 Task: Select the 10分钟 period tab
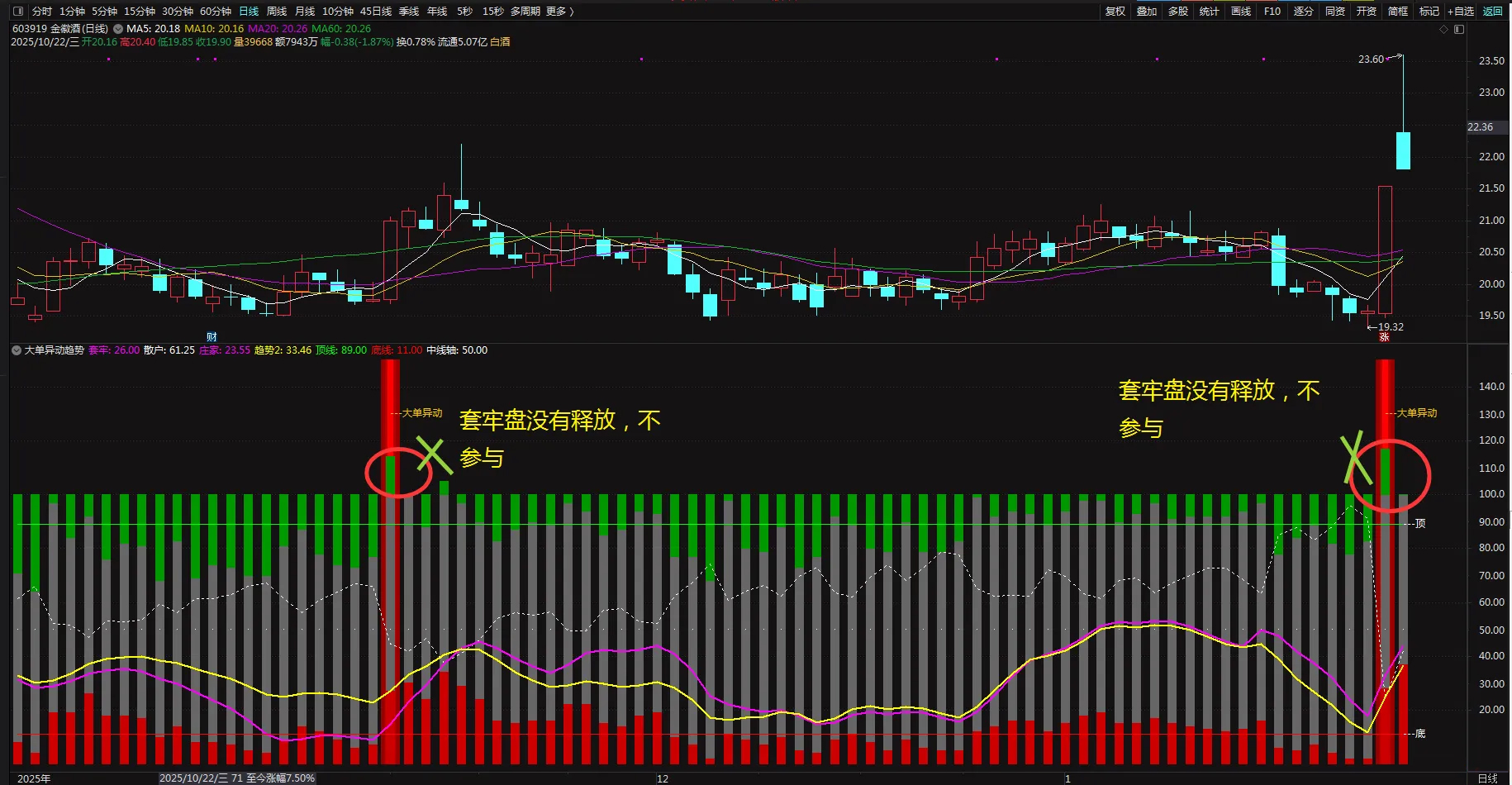(338, 12)
